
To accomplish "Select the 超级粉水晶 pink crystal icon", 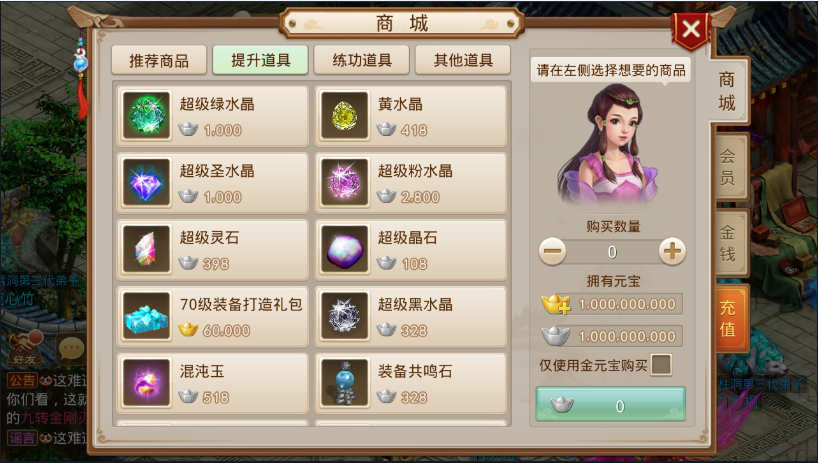I will pyautogui.click(x=344, y=182).
